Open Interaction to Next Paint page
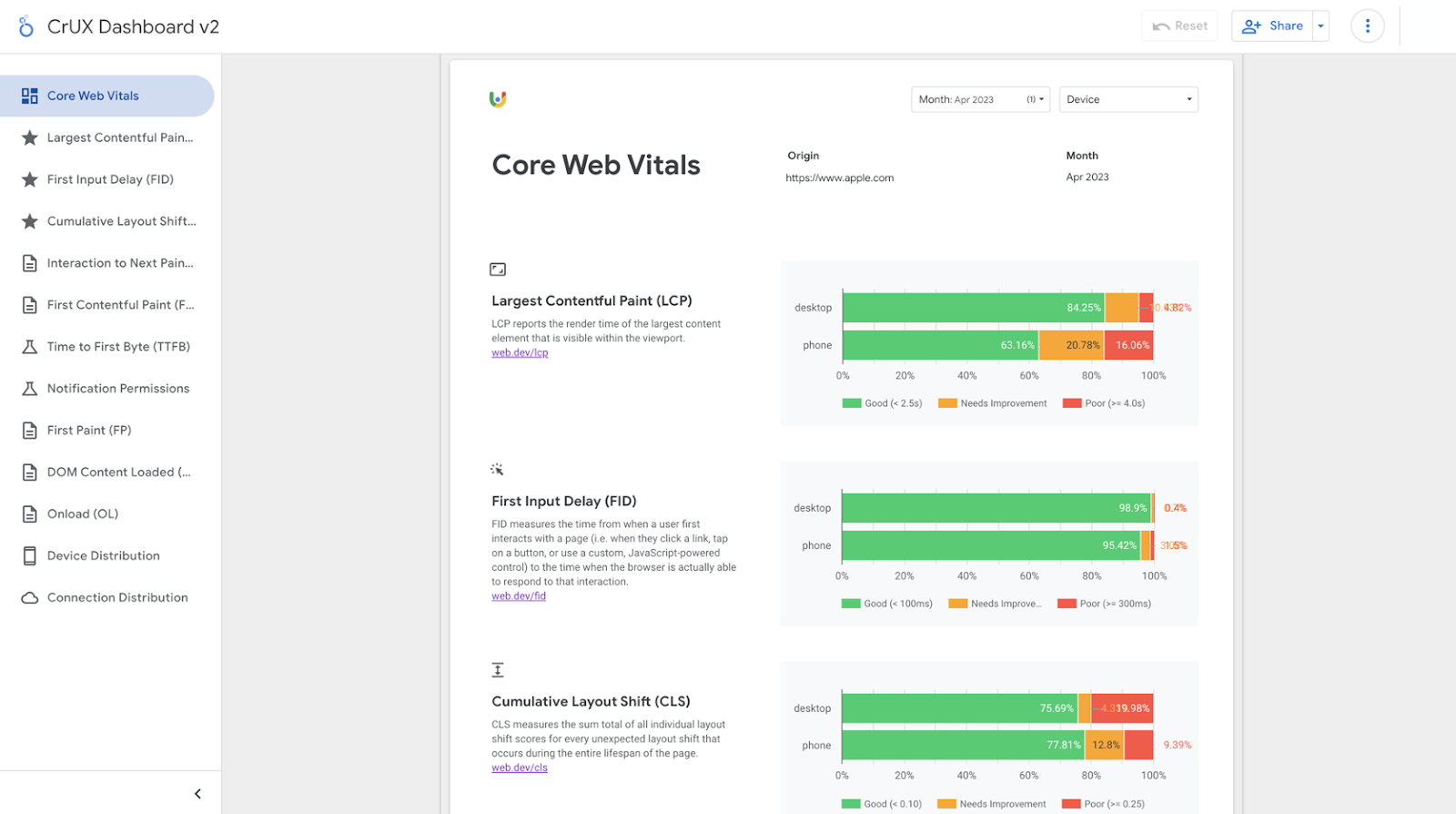Viewport: 1456px width, 814px height. [x=106, y=263]
